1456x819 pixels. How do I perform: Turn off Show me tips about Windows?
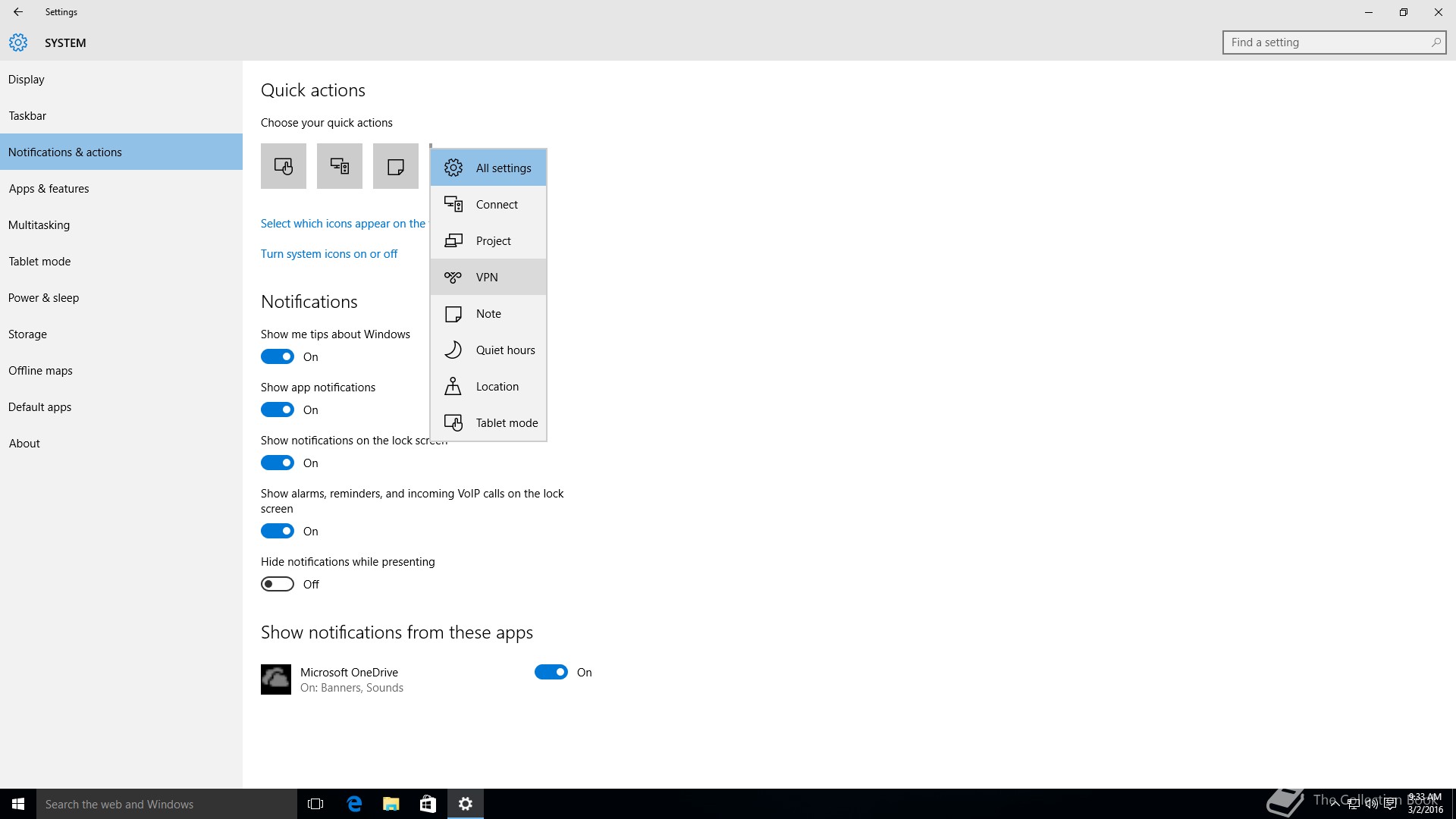point(278,356)
